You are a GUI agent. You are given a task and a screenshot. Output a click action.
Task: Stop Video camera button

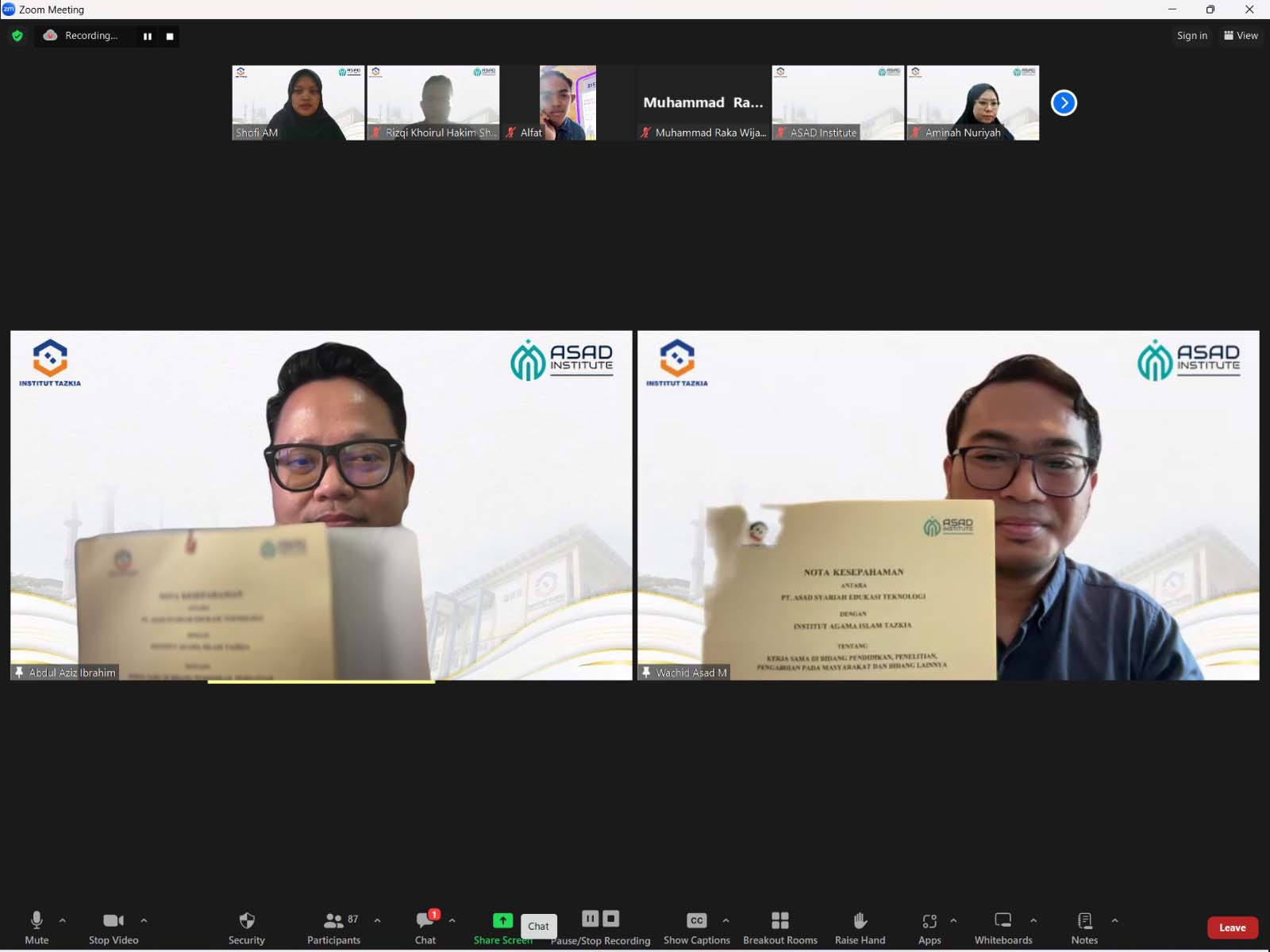pos(114,927)
